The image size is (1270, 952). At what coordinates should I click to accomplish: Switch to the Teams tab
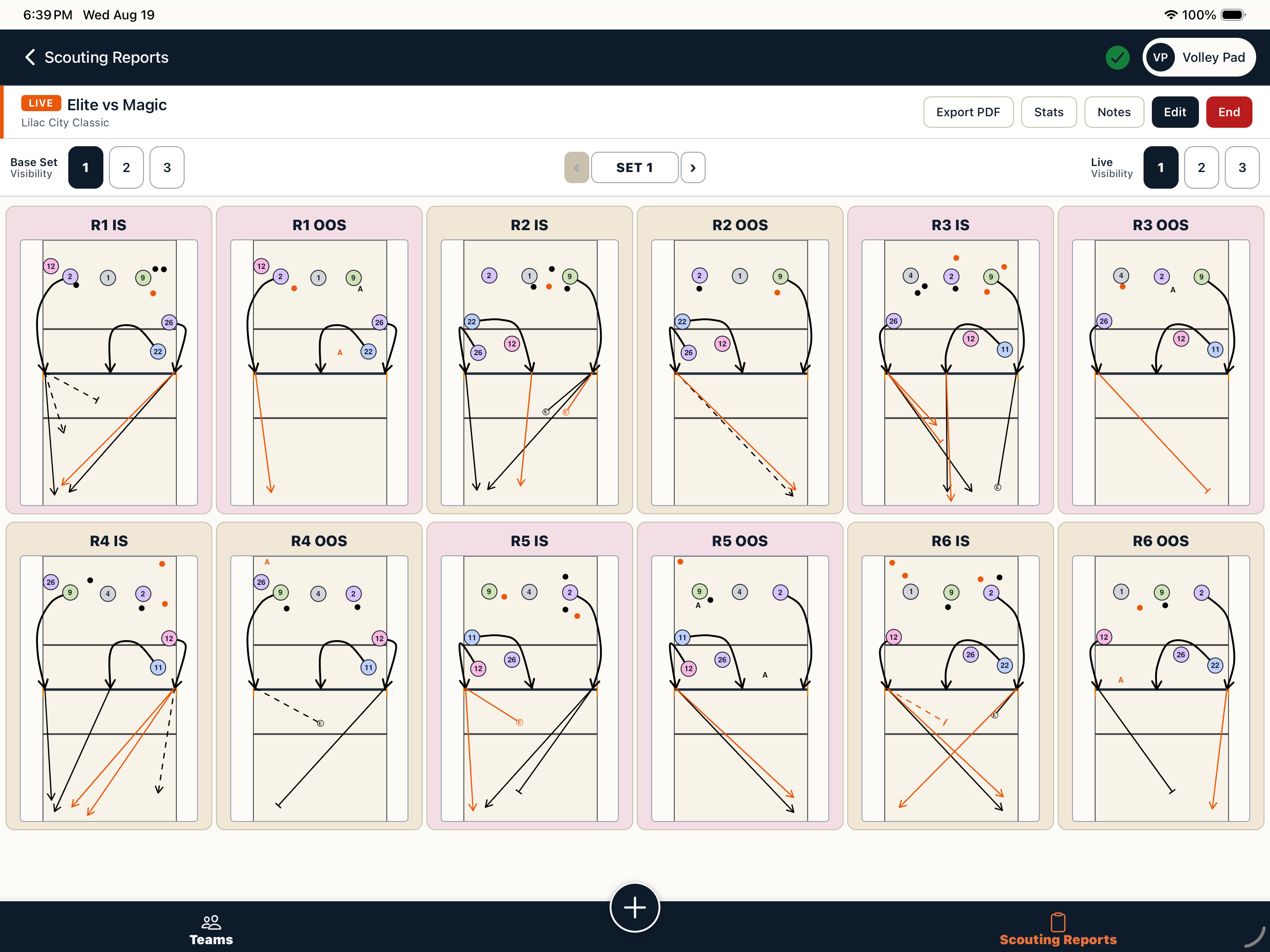(x=211, y=929)
